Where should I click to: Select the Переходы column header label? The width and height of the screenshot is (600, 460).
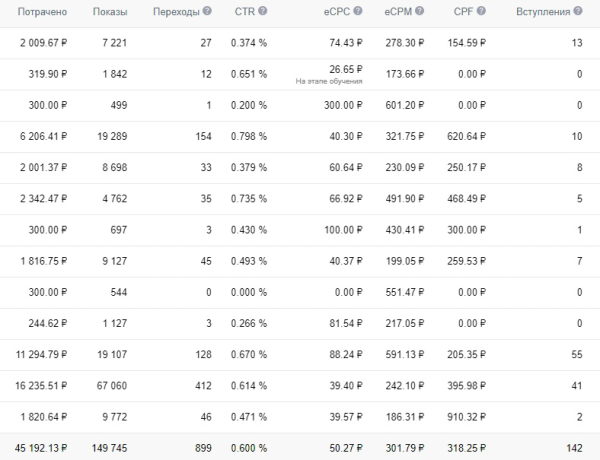(176, 12)
